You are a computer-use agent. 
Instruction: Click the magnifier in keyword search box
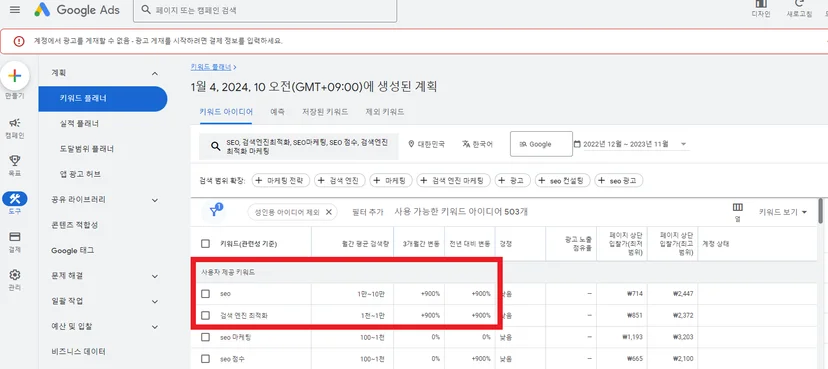(x=215, y=146)
